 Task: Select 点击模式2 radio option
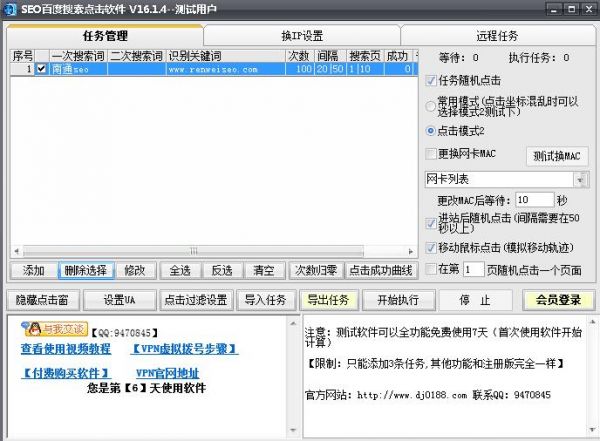pos(431,130)
